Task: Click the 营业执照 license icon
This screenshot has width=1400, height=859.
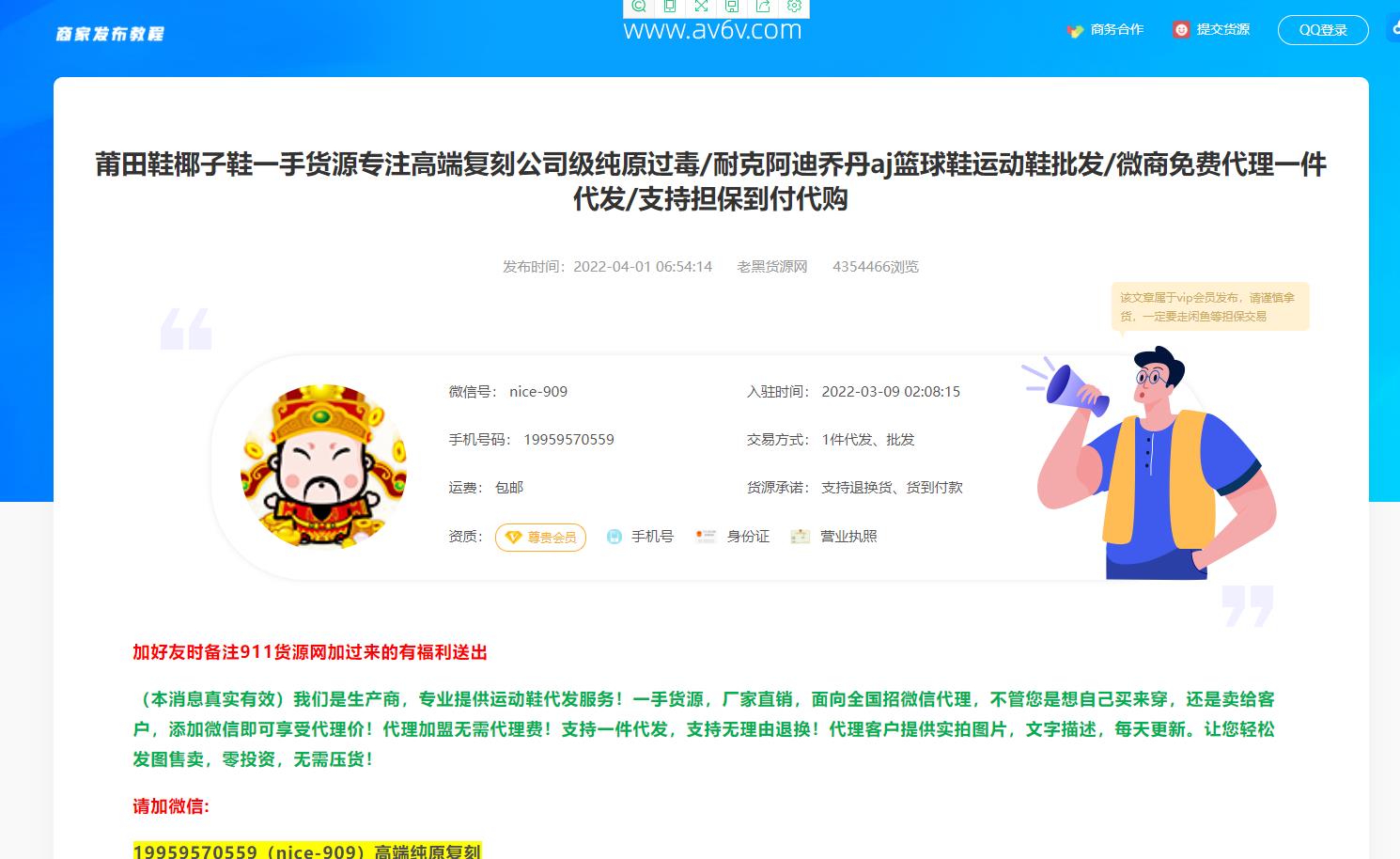Action: point(800,537)
